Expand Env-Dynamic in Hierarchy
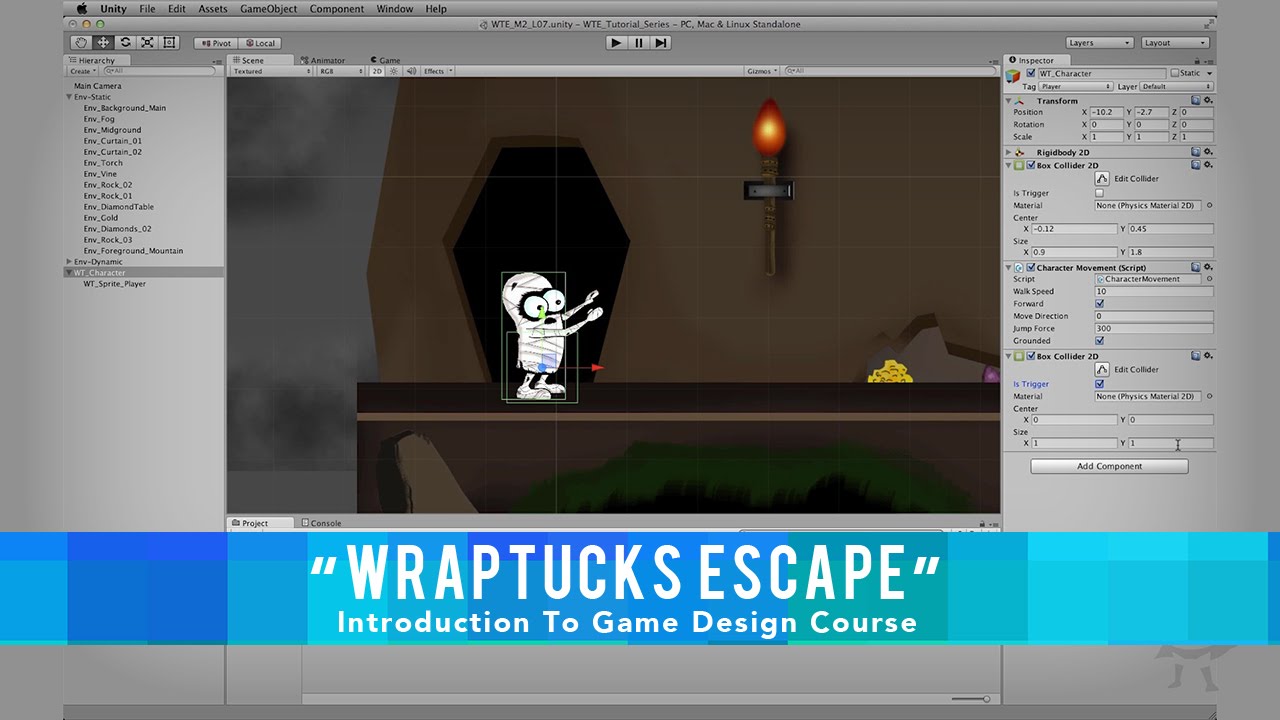 click(x=70, y=262)
